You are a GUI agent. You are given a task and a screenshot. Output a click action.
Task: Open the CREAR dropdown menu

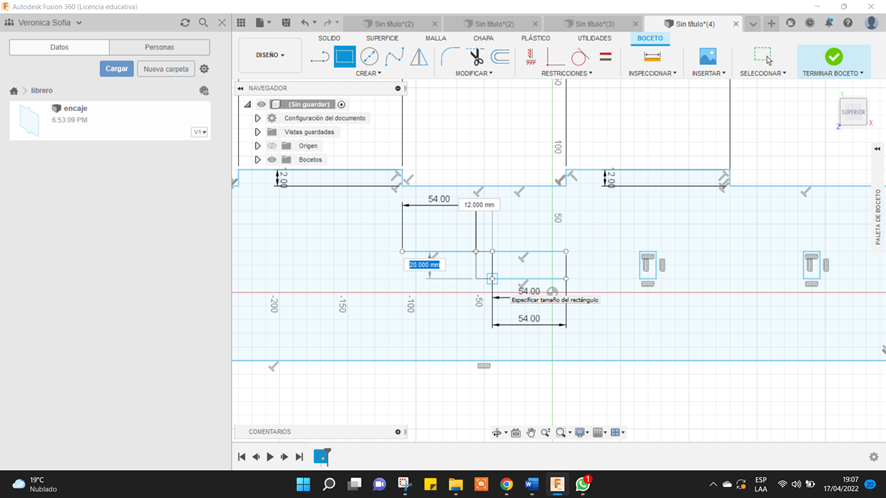point(368,73)
